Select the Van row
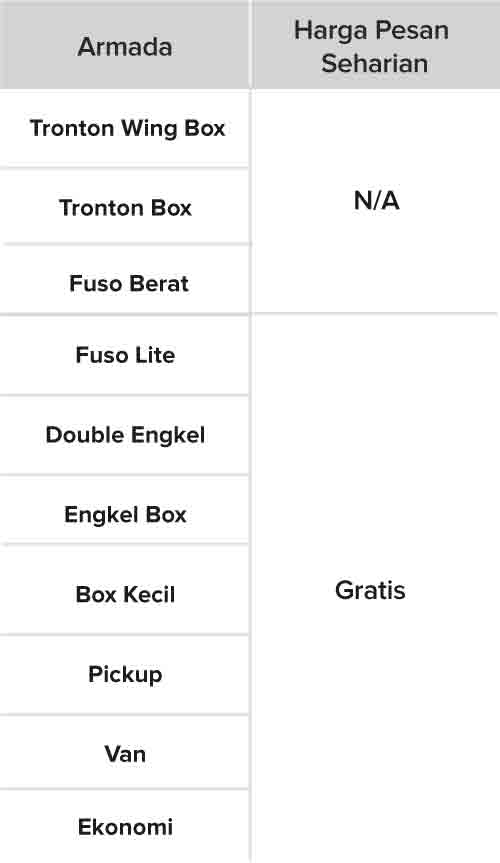500x863 pixels. pos(124,753)
